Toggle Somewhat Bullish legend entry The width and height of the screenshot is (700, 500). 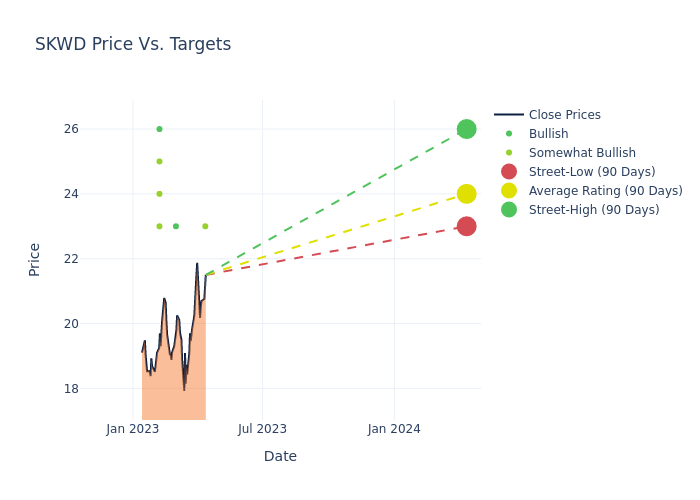[x=582, y=153]
